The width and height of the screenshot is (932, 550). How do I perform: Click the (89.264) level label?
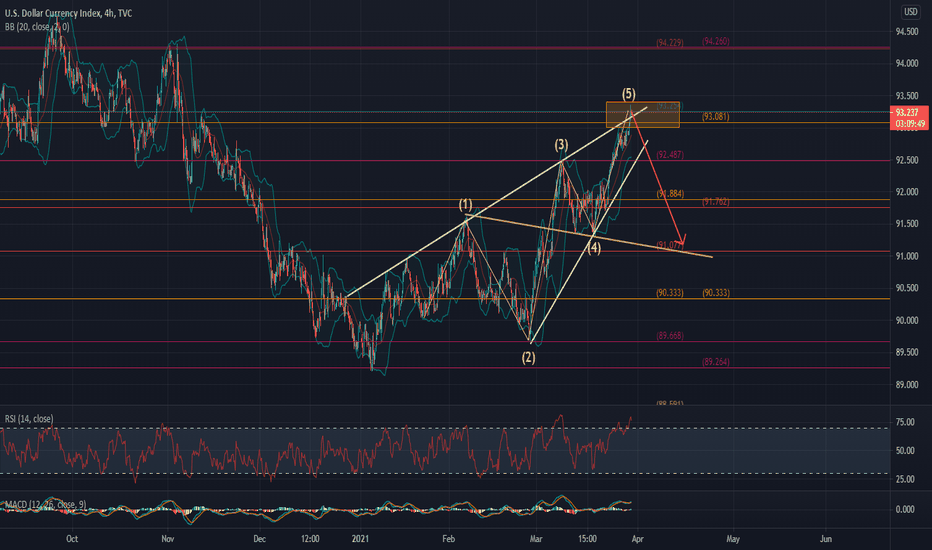(716, 362)
